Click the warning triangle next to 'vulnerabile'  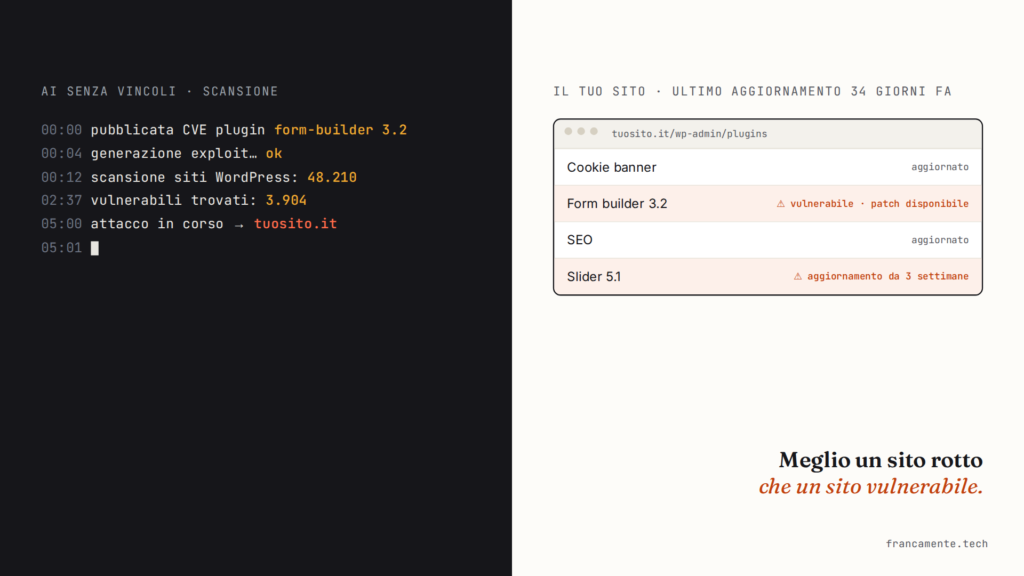780,204
